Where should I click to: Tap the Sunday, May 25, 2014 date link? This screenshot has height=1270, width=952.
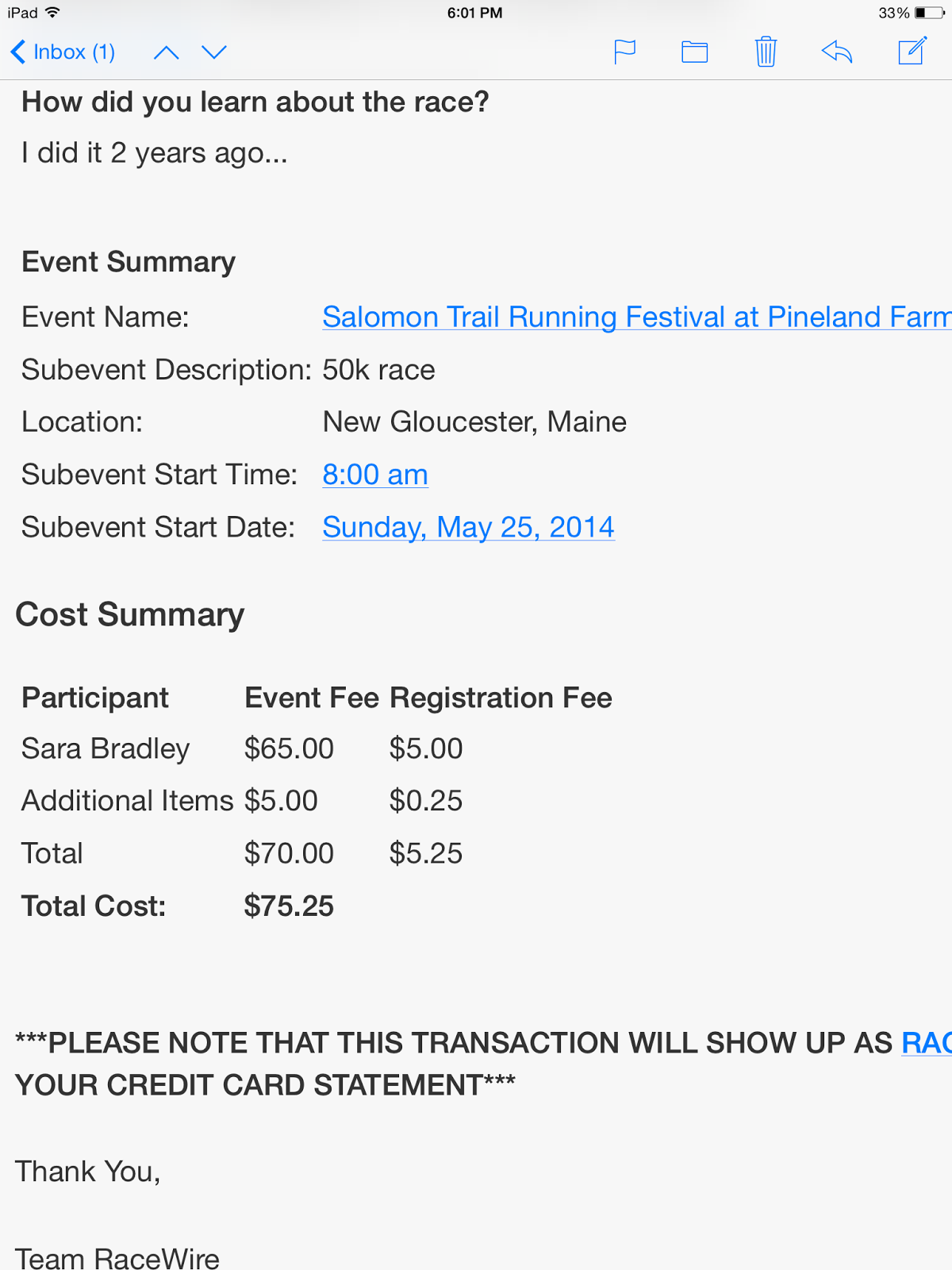(x=468, y=527)
